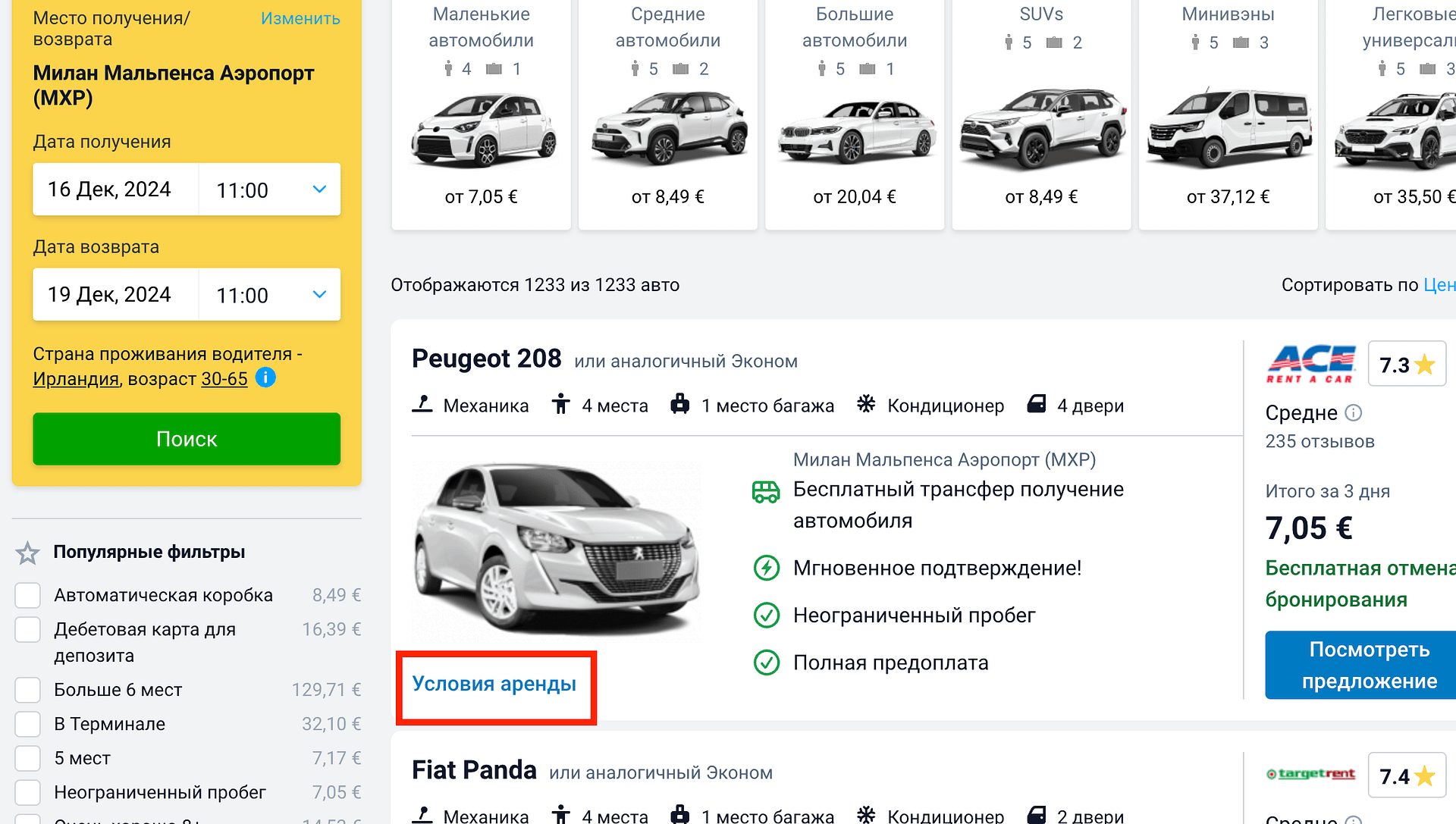Click the Popular filters star icon
This screenshot has height=824, width=1456.
click(x=28, y=553)
